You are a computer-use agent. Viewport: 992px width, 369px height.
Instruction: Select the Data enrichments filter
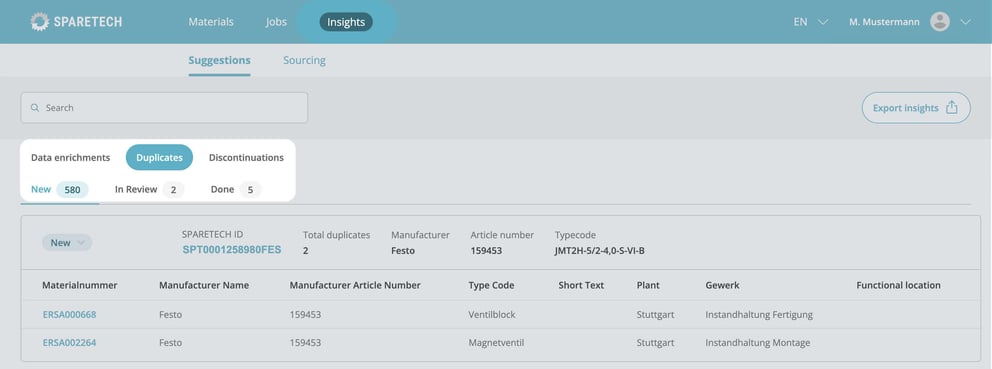(70, 158)
